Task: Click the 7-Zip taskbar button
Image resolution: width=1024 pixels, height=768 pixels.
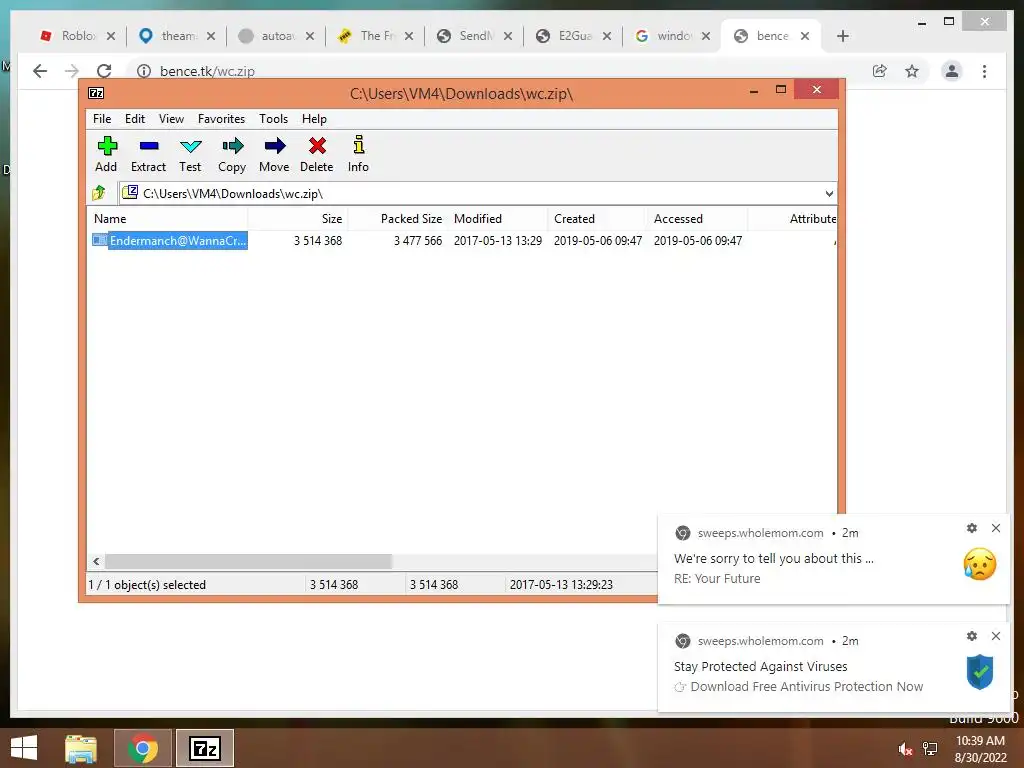Action: [x=204, y=748]
